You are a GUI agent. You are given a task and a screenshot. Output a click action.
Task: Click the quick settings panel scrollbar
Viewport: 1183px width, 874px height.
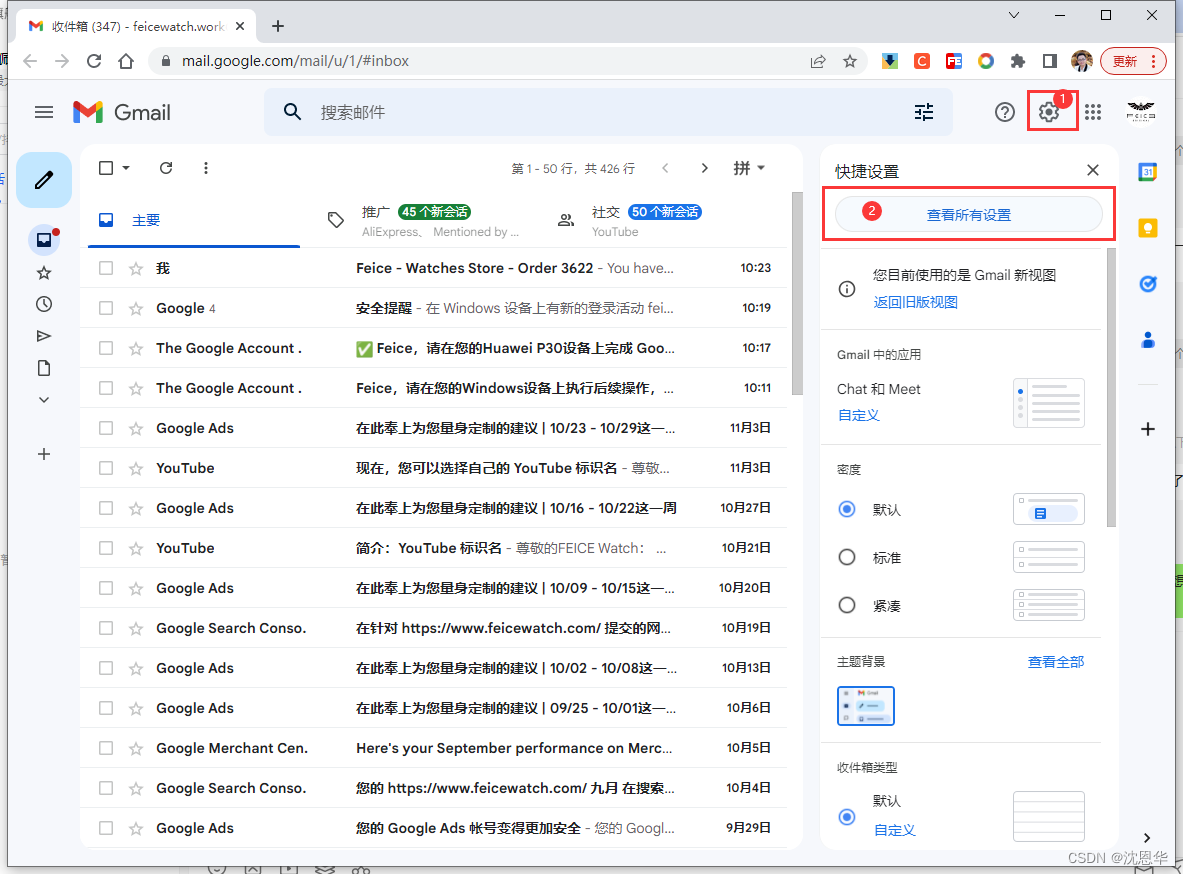tap(1111, 387)
